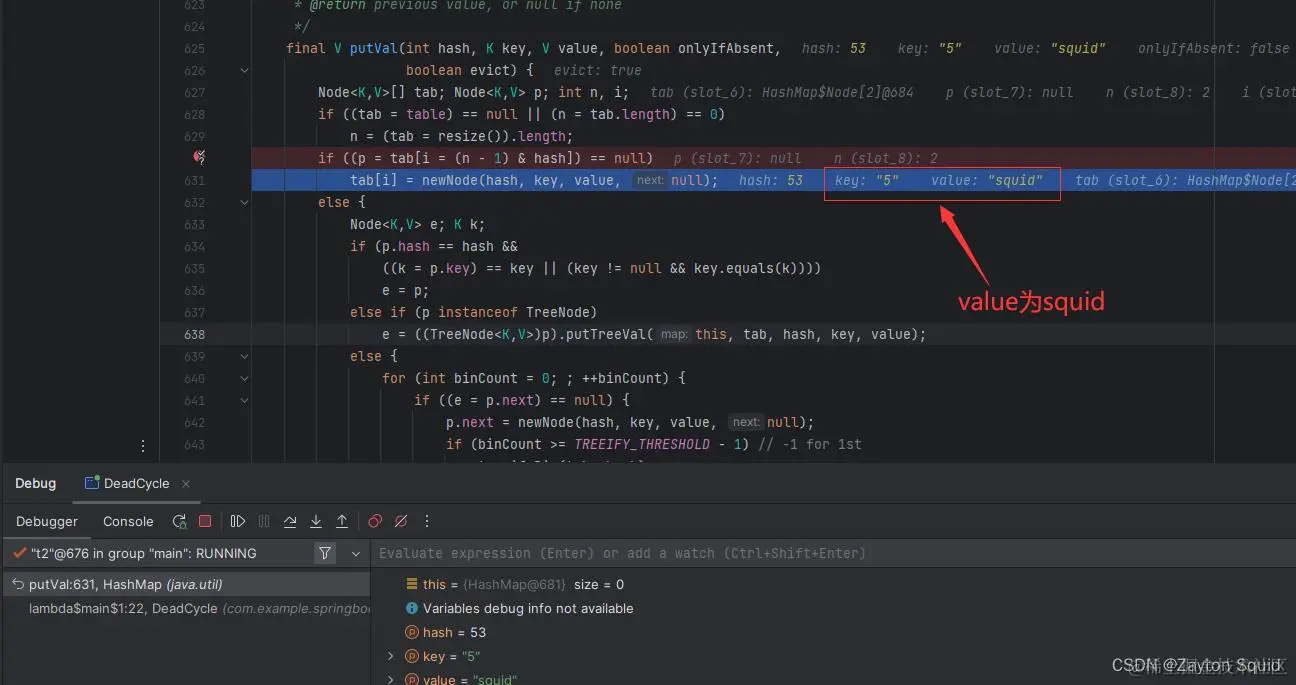Click 'newNode' in line 642

546,422
